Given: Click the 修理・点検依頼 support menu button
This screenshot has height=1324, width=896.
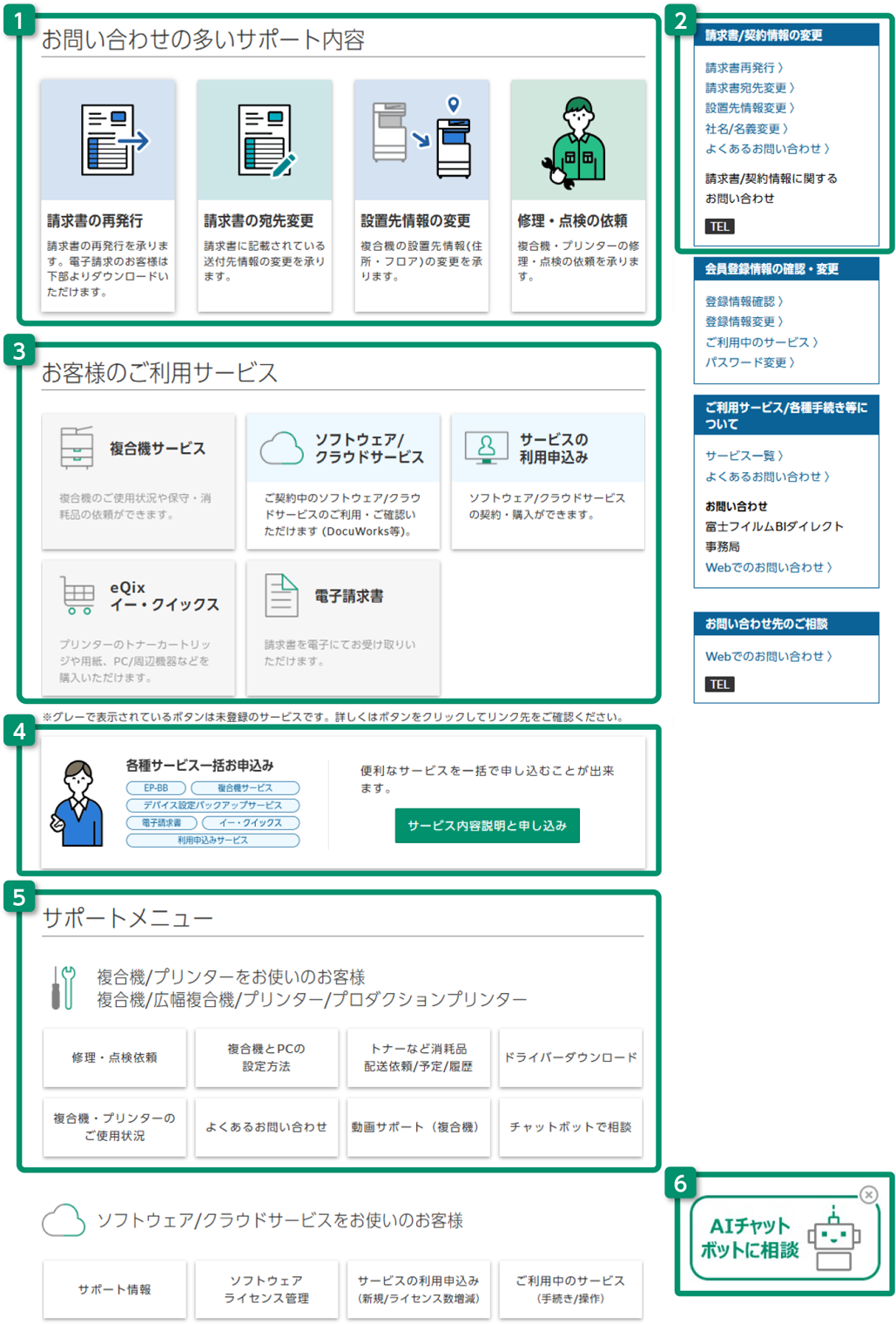Looking at the screenshot, I should pos(114,1057).
